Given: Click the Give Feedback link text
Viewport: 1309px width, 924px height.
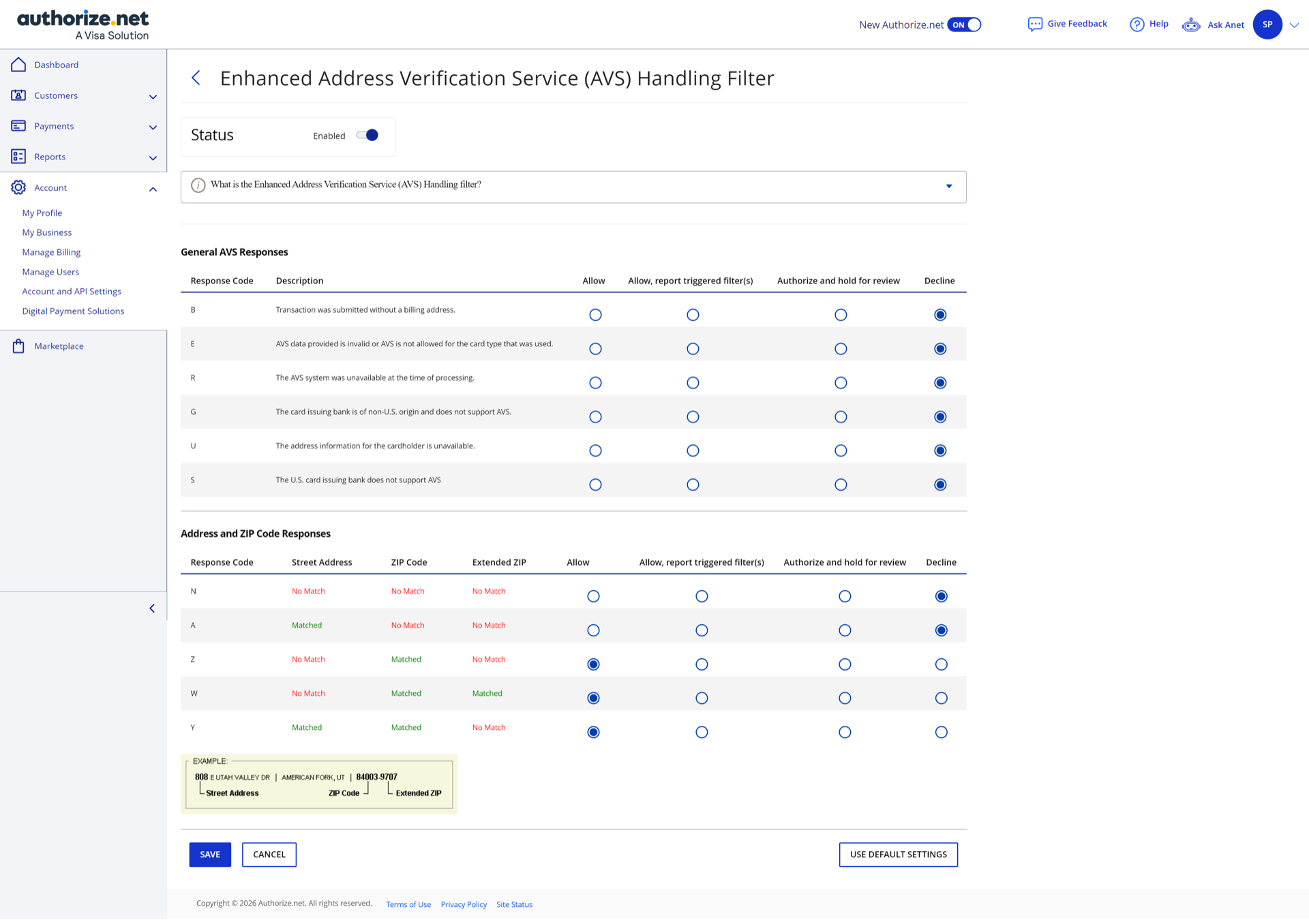Looking at the screenshot, I should [x=1077, y=24].
